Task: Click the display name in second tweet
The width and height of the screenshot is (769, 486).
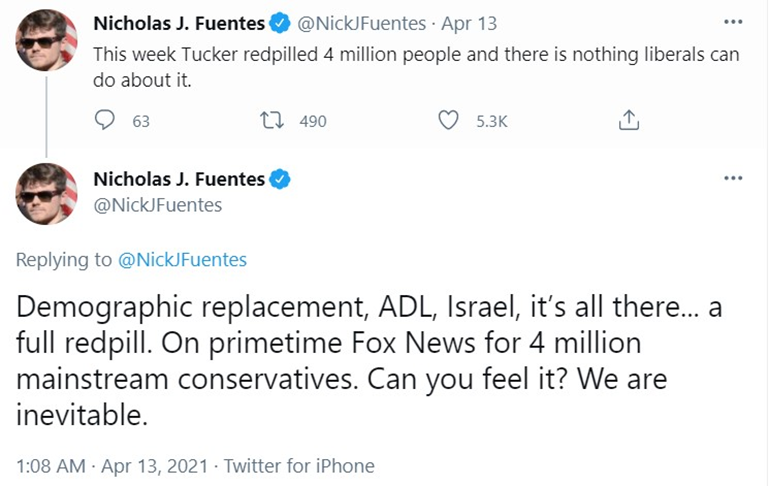Action: (x=178, y=179)
